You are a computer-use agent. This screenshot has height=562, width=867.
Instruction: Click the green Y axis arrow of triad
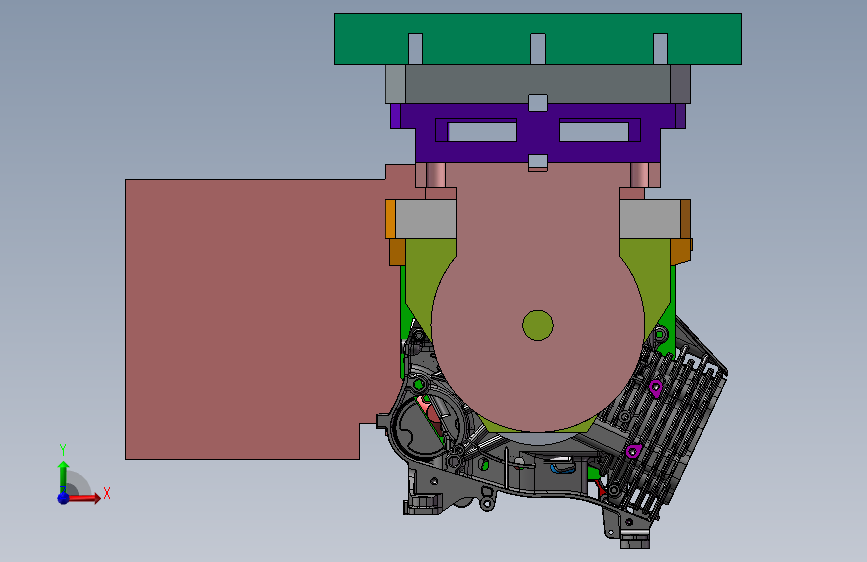[63, 475]
